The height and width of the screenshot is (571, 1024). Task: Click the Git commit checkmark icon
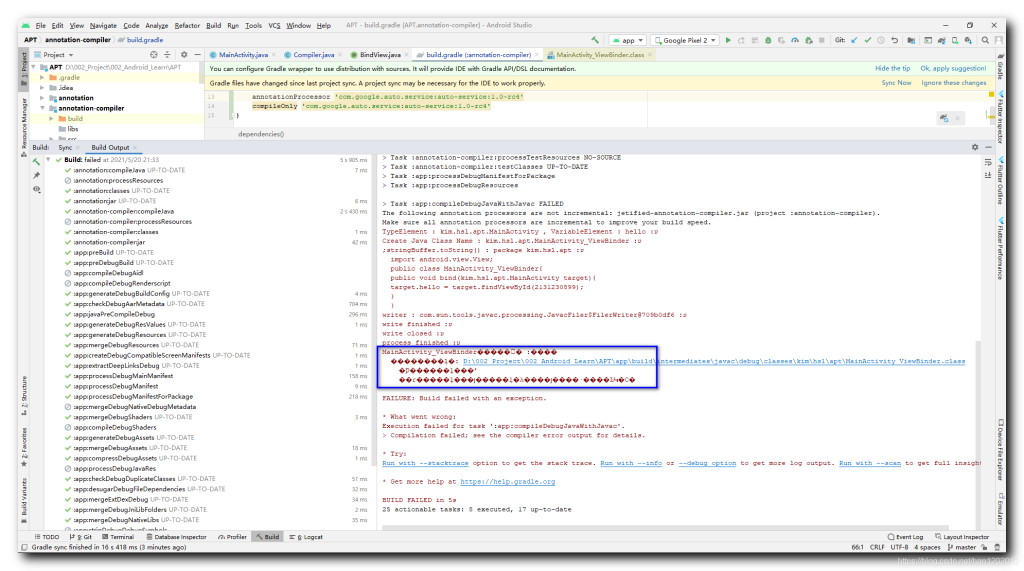[866, 40]
